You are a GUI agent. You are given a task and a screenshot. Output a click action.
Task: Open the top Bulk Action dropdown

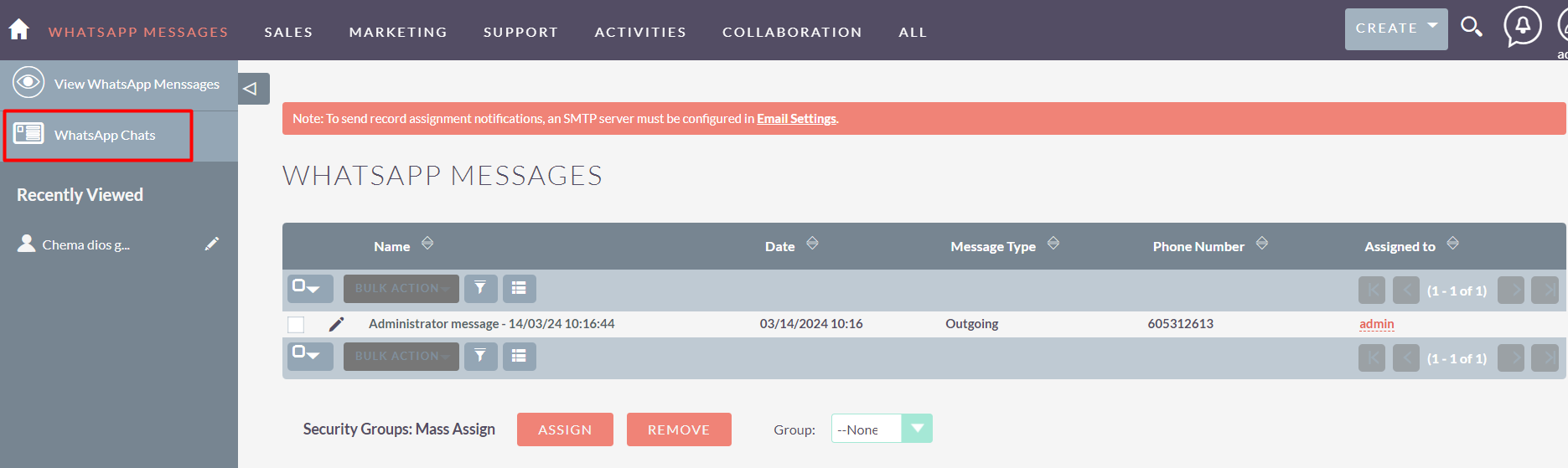pos(401,288)
